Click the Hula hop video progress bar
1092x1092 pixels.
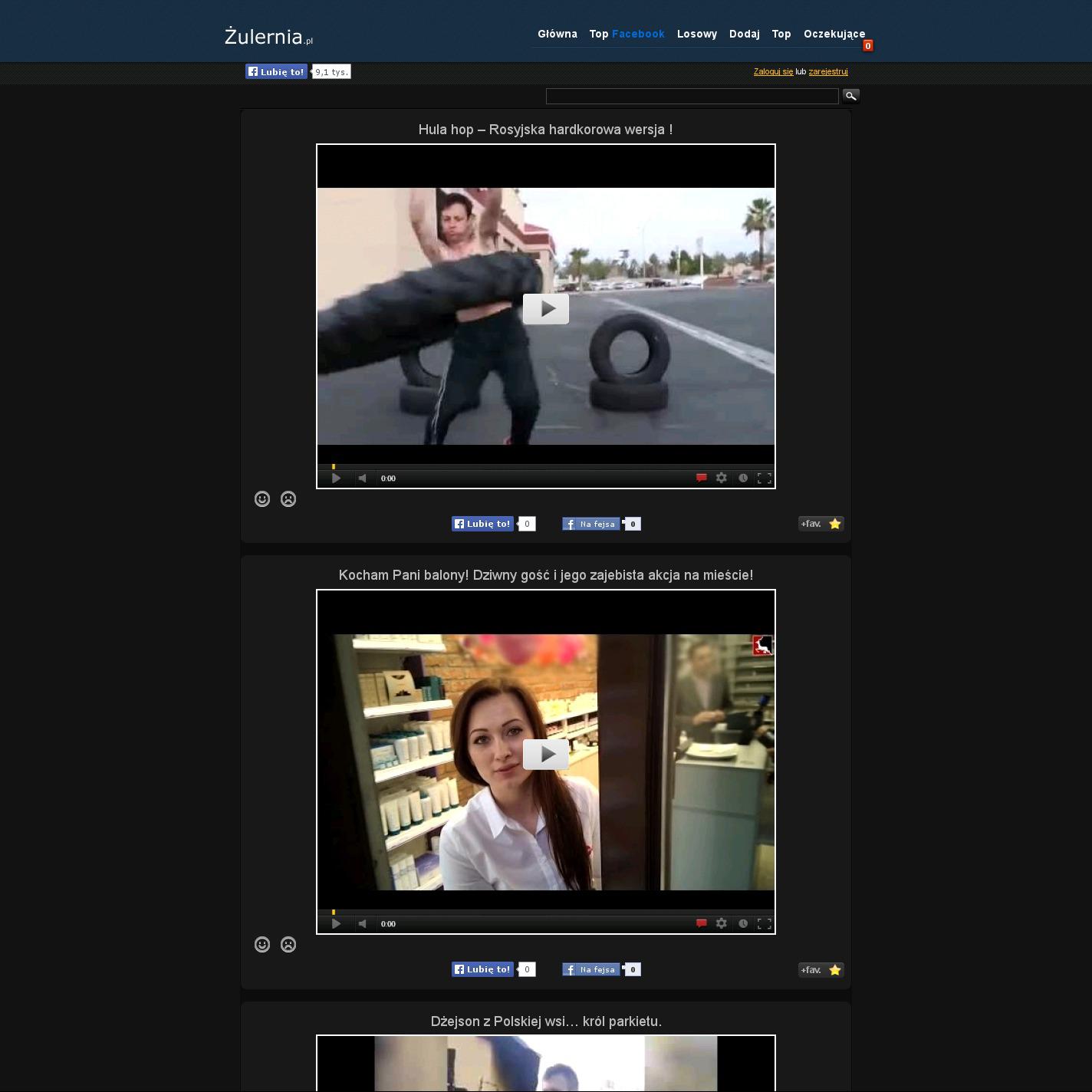click(545, 466)
